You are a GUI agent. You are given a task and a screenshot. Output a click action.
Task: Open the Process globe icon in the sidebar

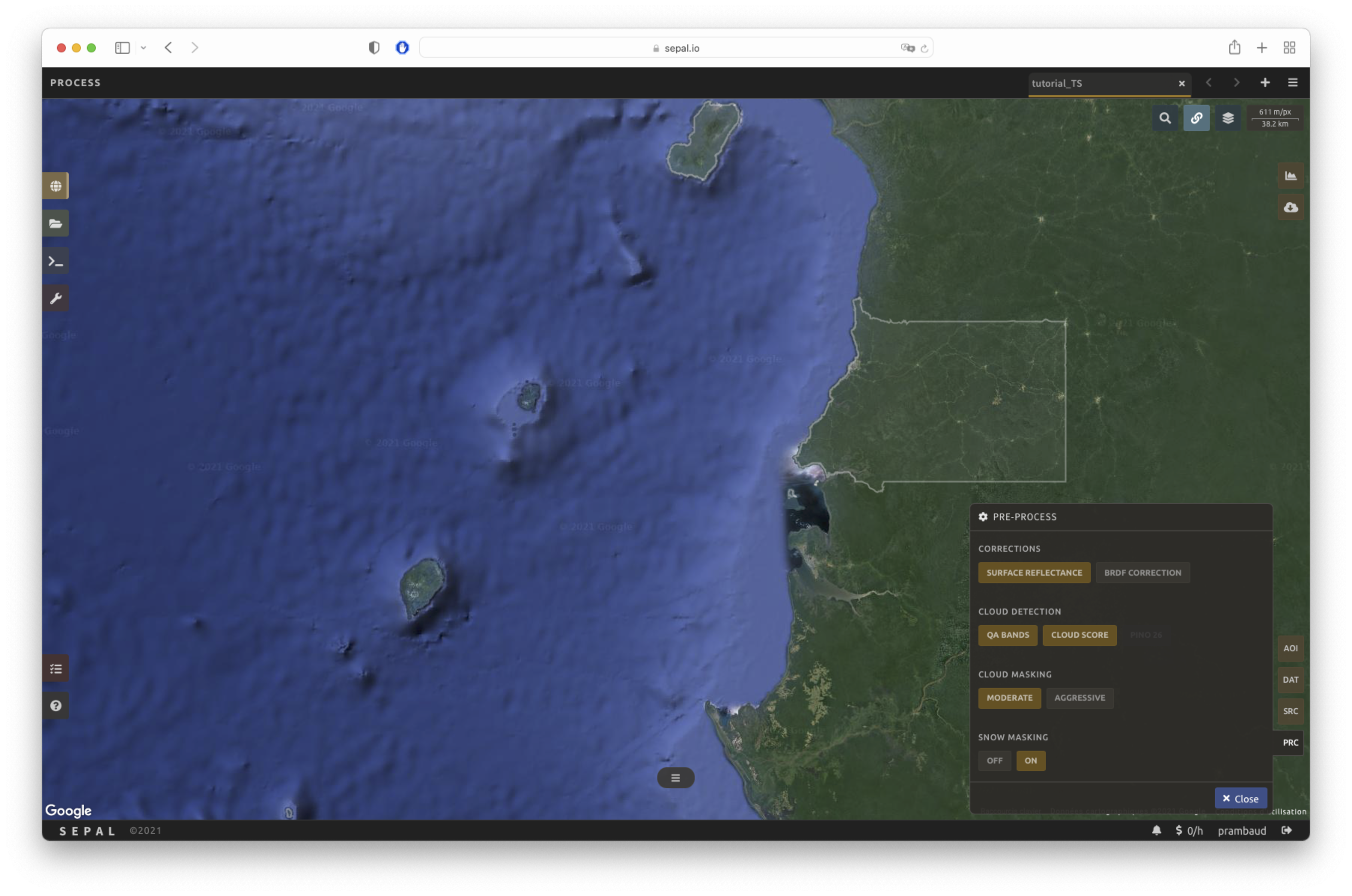55,186
